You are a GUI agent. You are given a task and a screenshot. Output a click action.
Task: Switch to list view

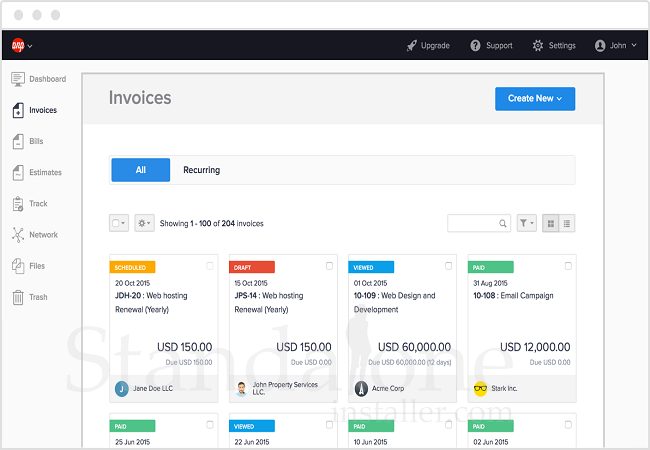(567, 223)
